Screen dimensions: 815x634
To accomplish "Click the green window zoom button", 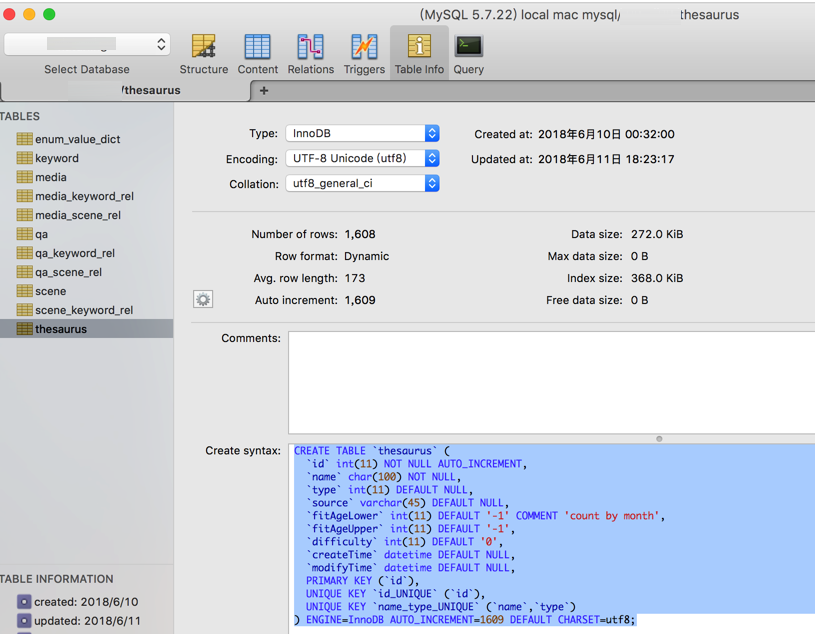I will point(49,14).
